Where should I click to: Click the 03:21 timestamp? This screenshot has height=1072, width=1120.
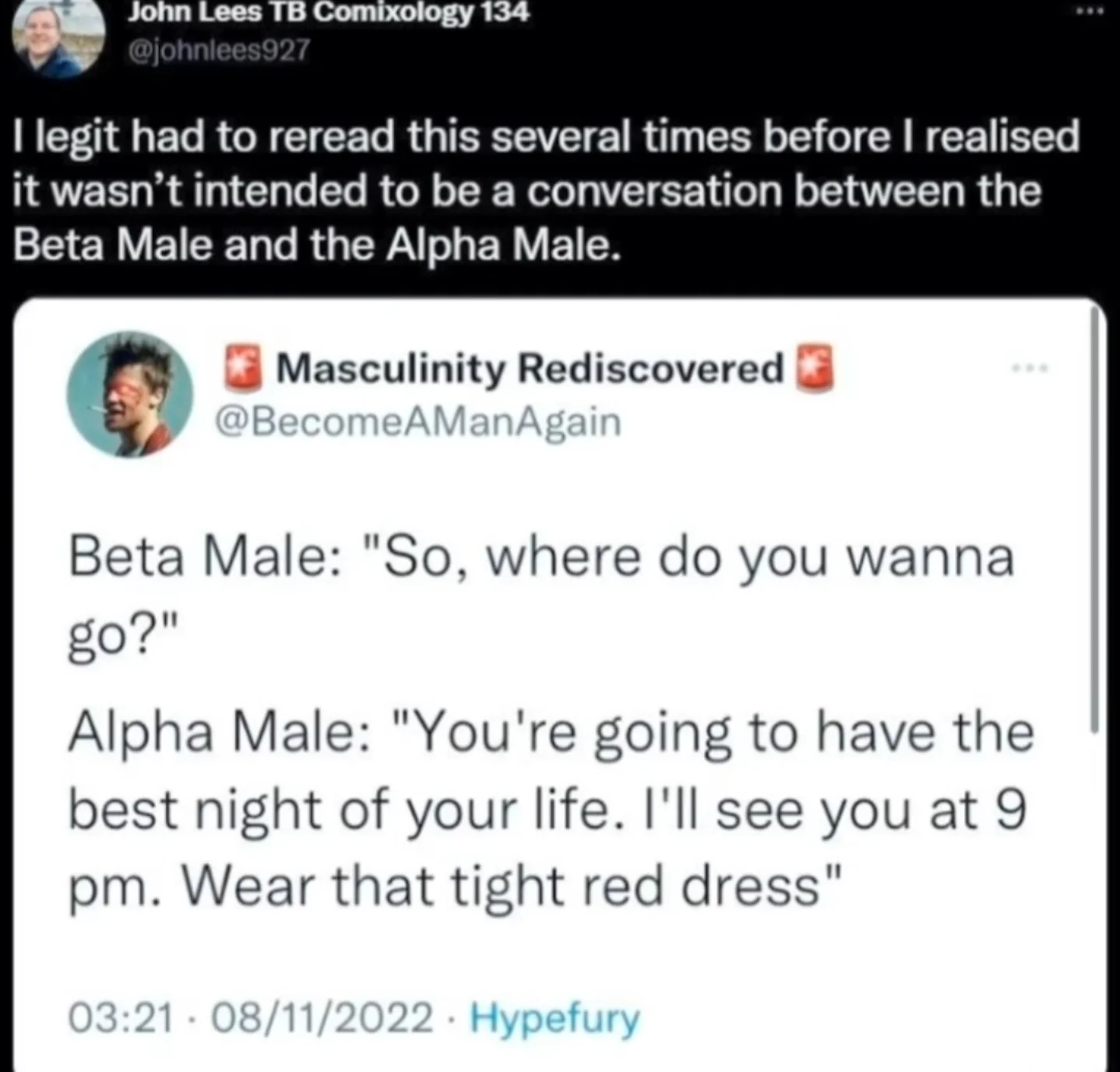(x=121, y=1018)
